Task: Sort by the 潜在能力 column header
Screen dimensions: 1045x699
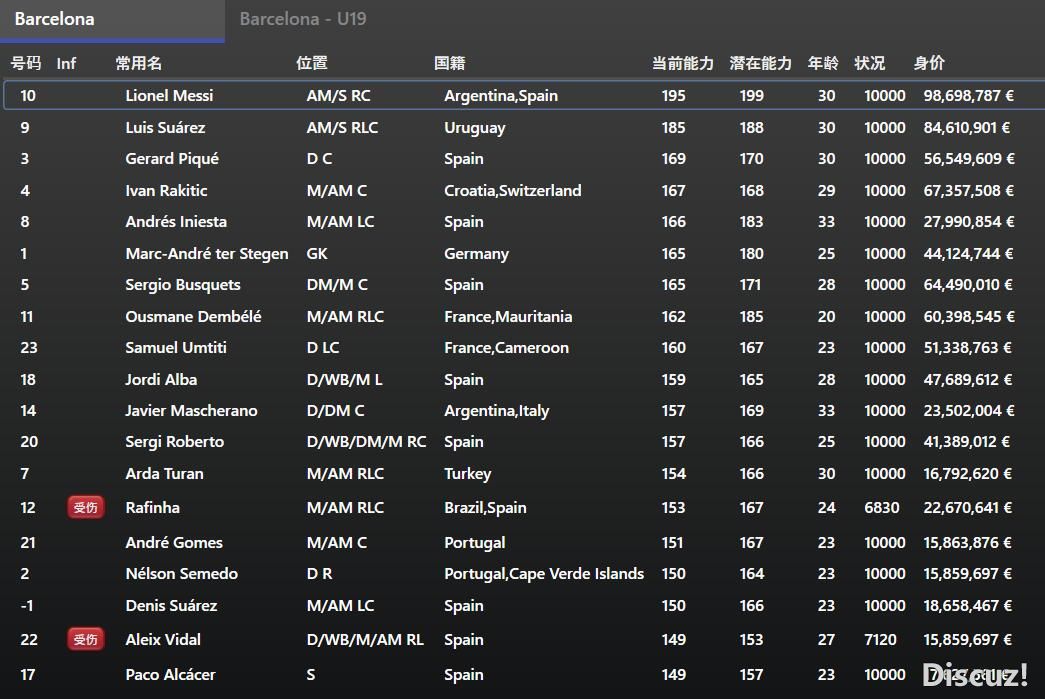Action: pyautogui.click(x=760, y=63)
